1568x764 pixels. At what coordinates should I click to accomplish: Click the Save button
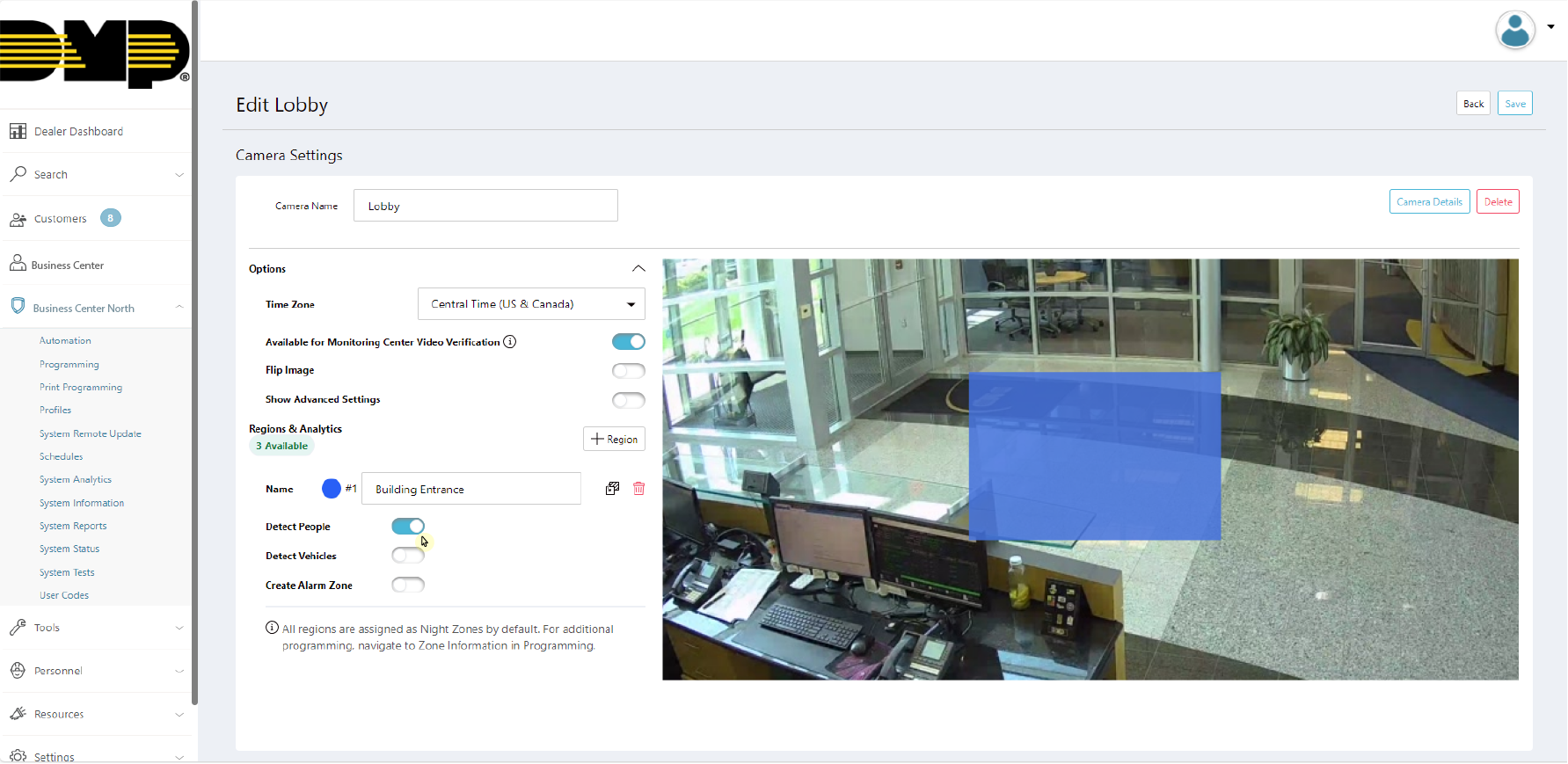click(x=1514, y=104)
